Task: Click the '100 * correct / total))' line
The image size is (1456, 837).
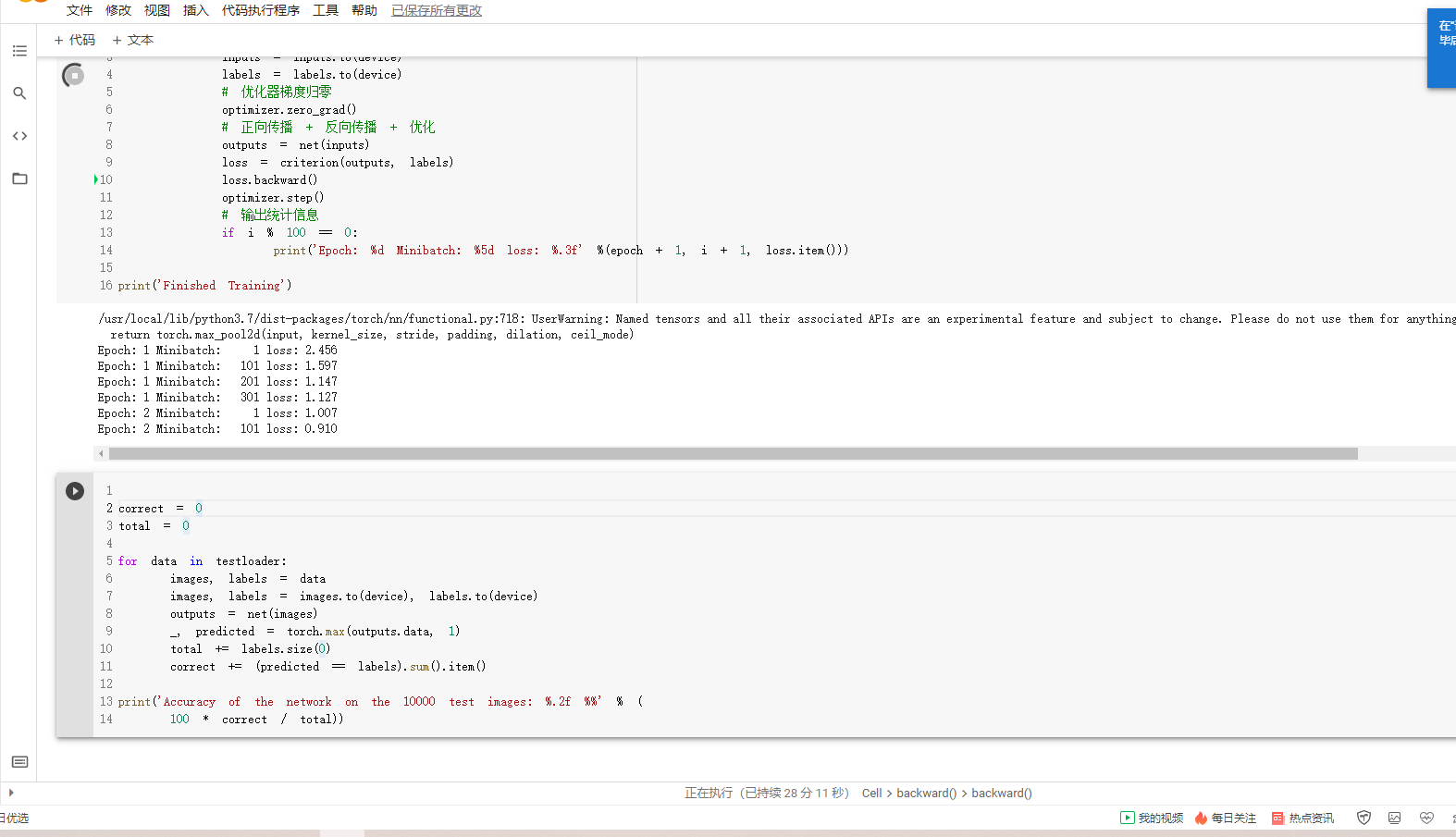Action: [256, 720]
